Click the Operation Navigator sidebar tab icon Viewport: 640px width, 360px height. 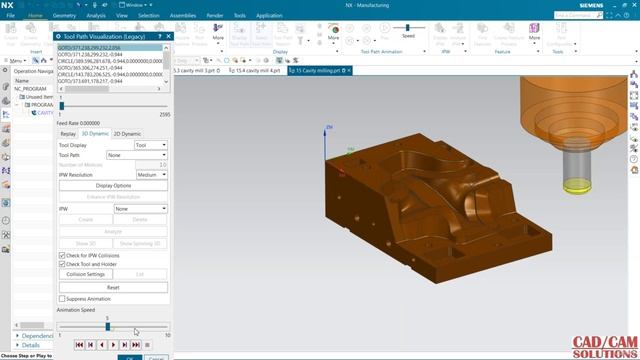(6, 115)
